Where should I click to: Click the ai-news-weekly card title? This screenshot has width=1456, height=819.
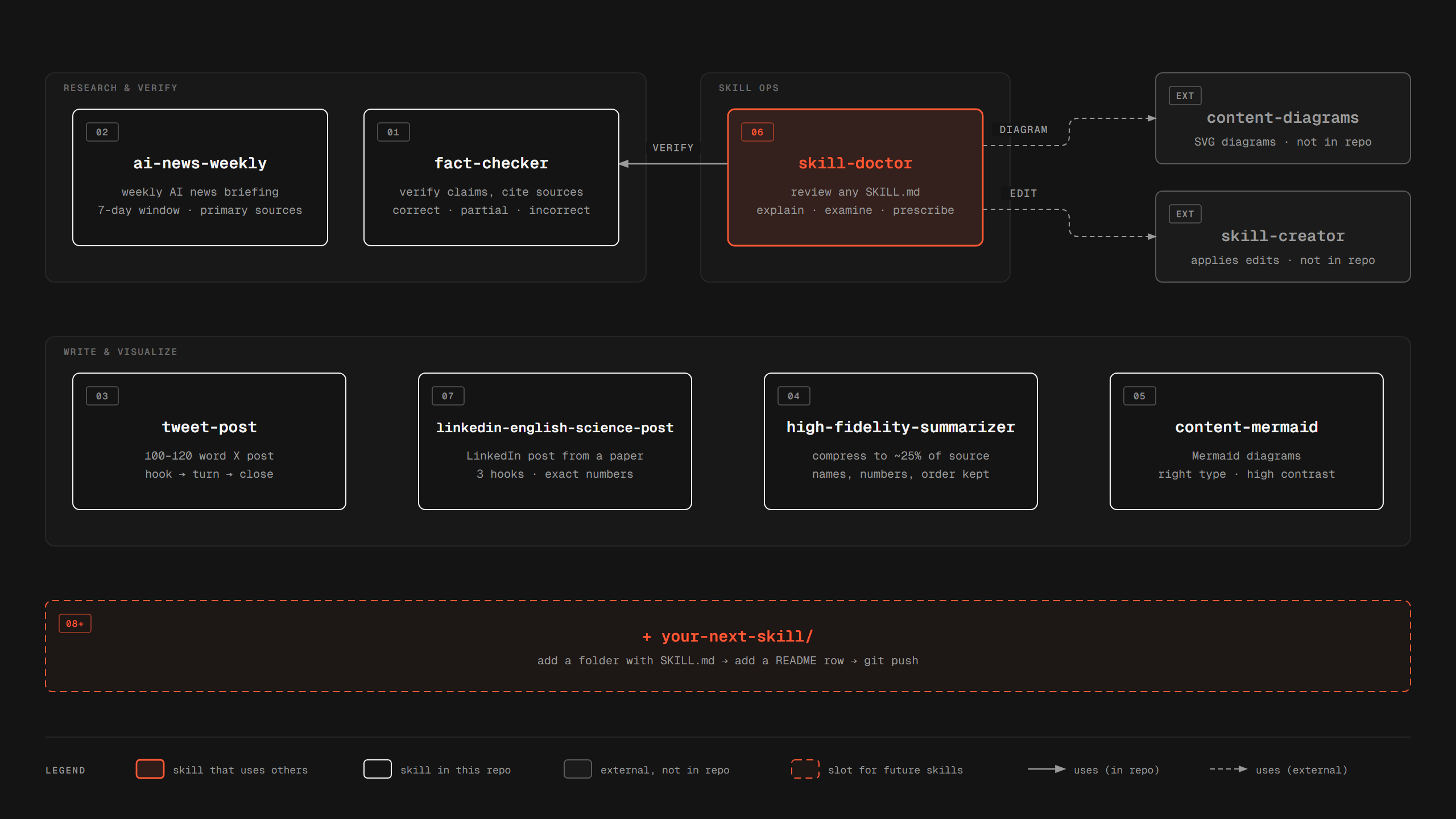coord(200,163)
